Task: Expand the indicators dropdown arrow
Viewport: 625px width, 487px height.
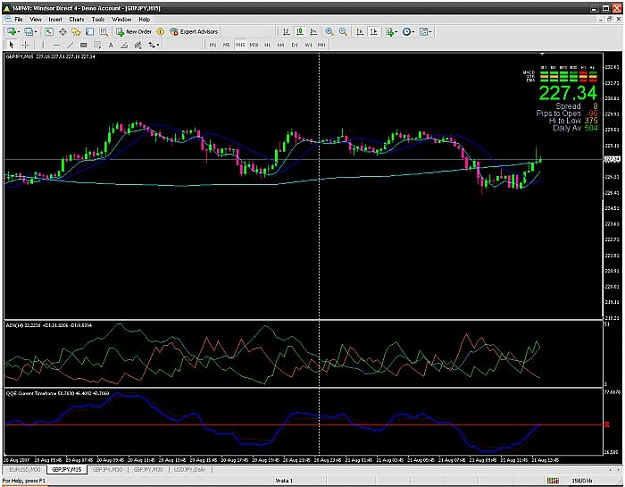Action: pos(396,31)
